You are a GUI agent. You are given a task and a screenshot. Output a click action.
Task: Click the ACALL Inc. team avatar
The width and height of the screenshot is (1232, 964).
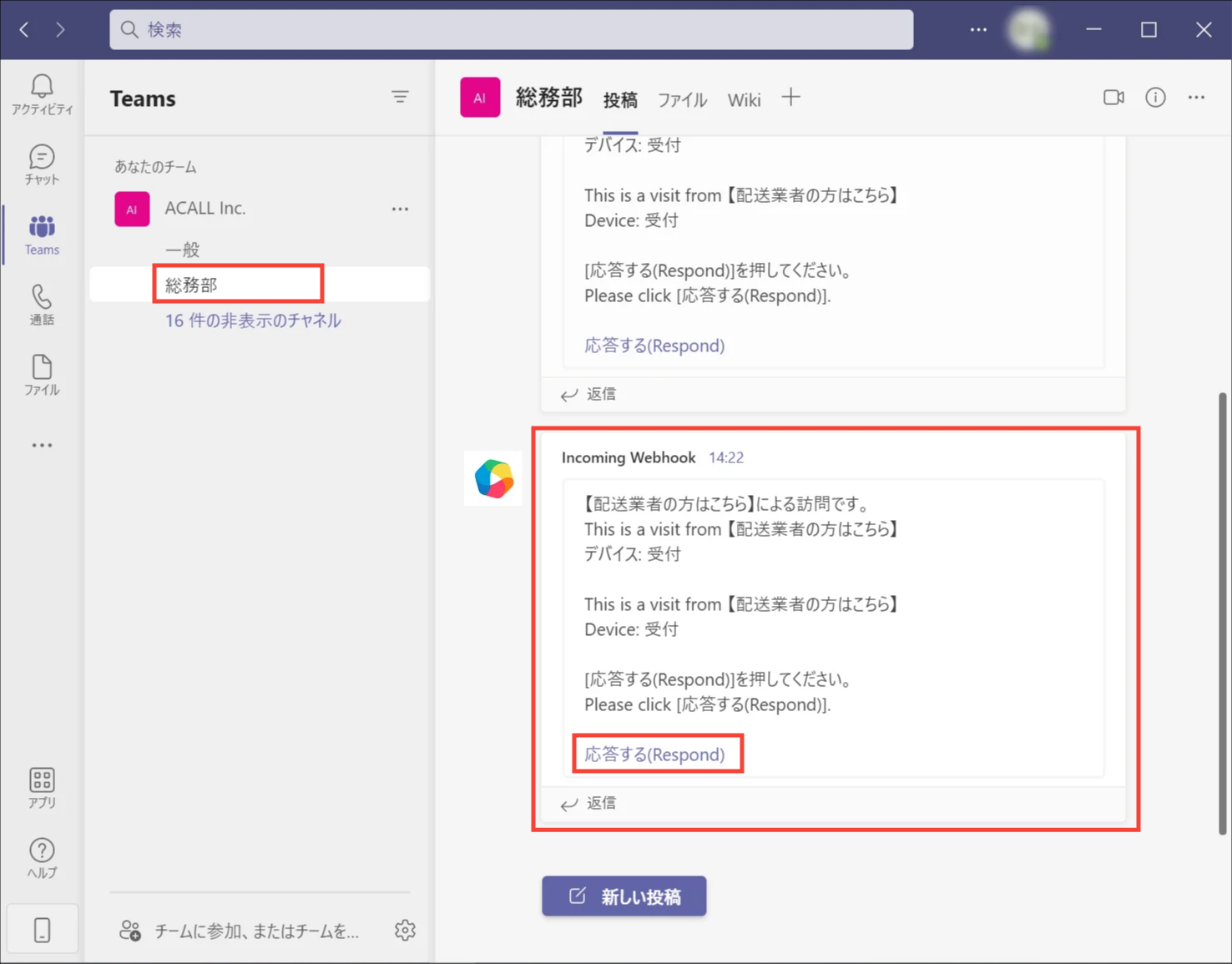tap(132, 209)
